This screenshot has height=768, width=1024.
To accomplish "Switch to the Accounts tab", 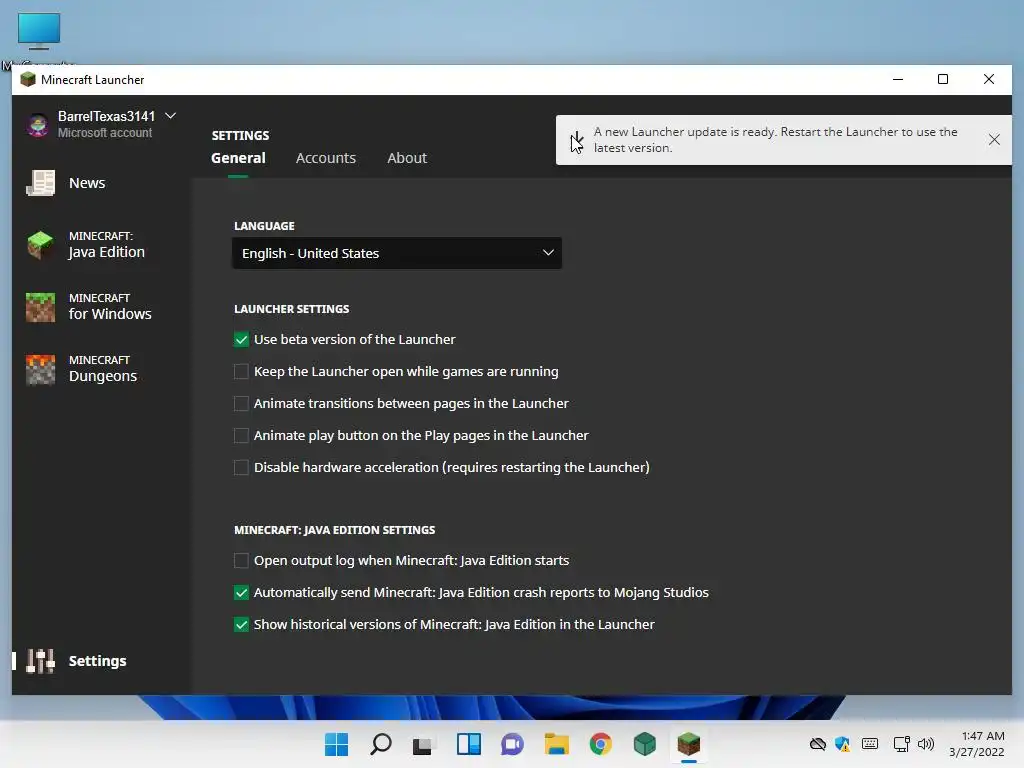I will pos(326,158).
